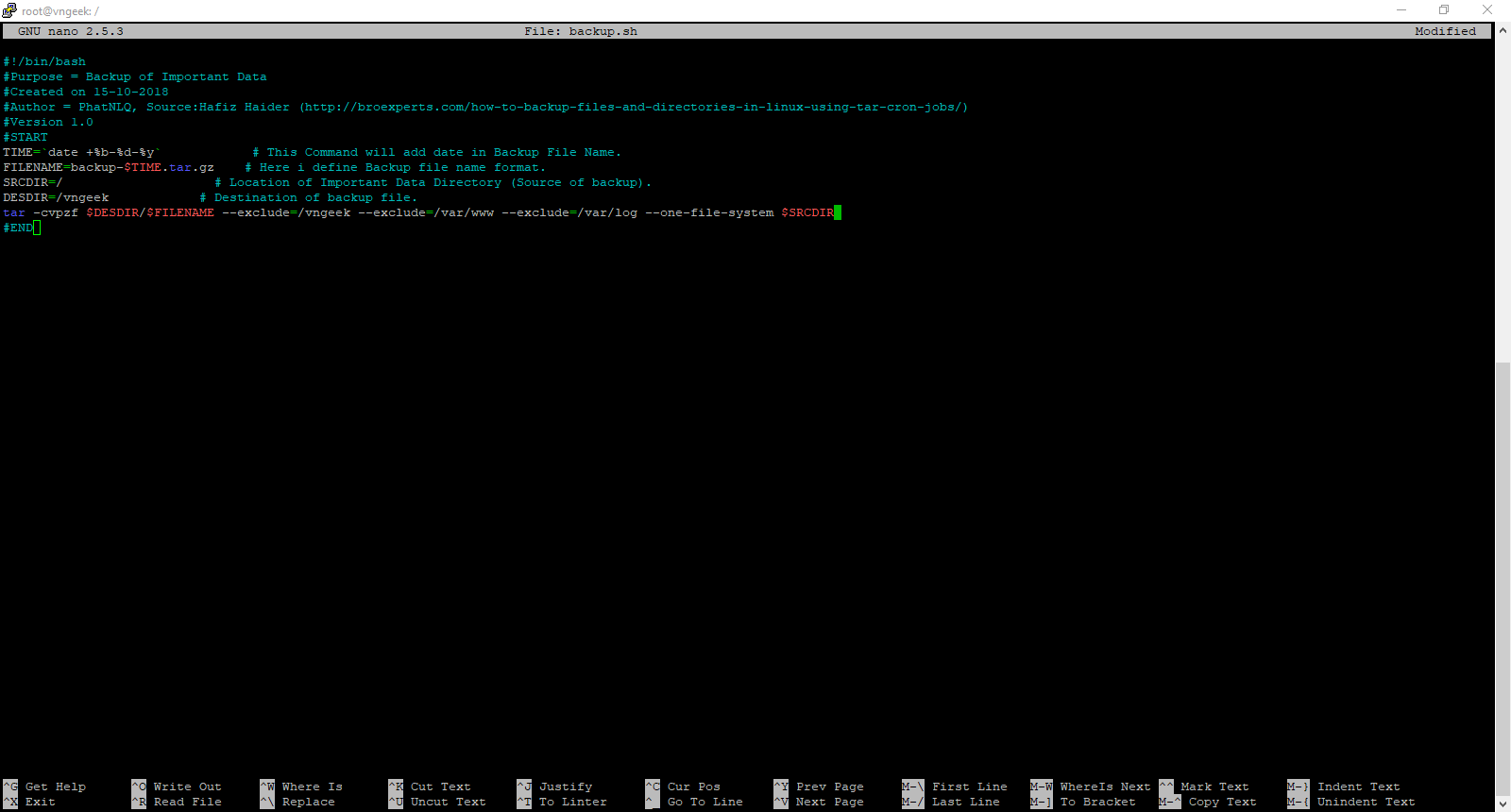Click the ^J Justify shortcut

[x=554, y=787]
